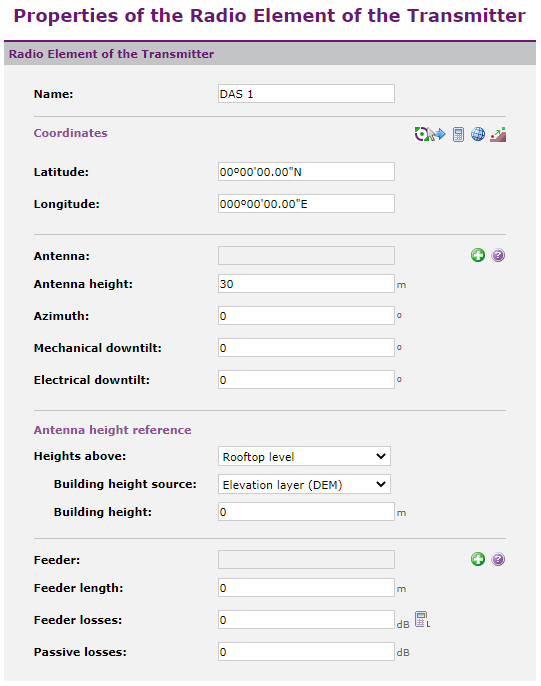Click purple help icon beside Antenna
The height and width of the screenshot is (686, 541).
(498, 255)
